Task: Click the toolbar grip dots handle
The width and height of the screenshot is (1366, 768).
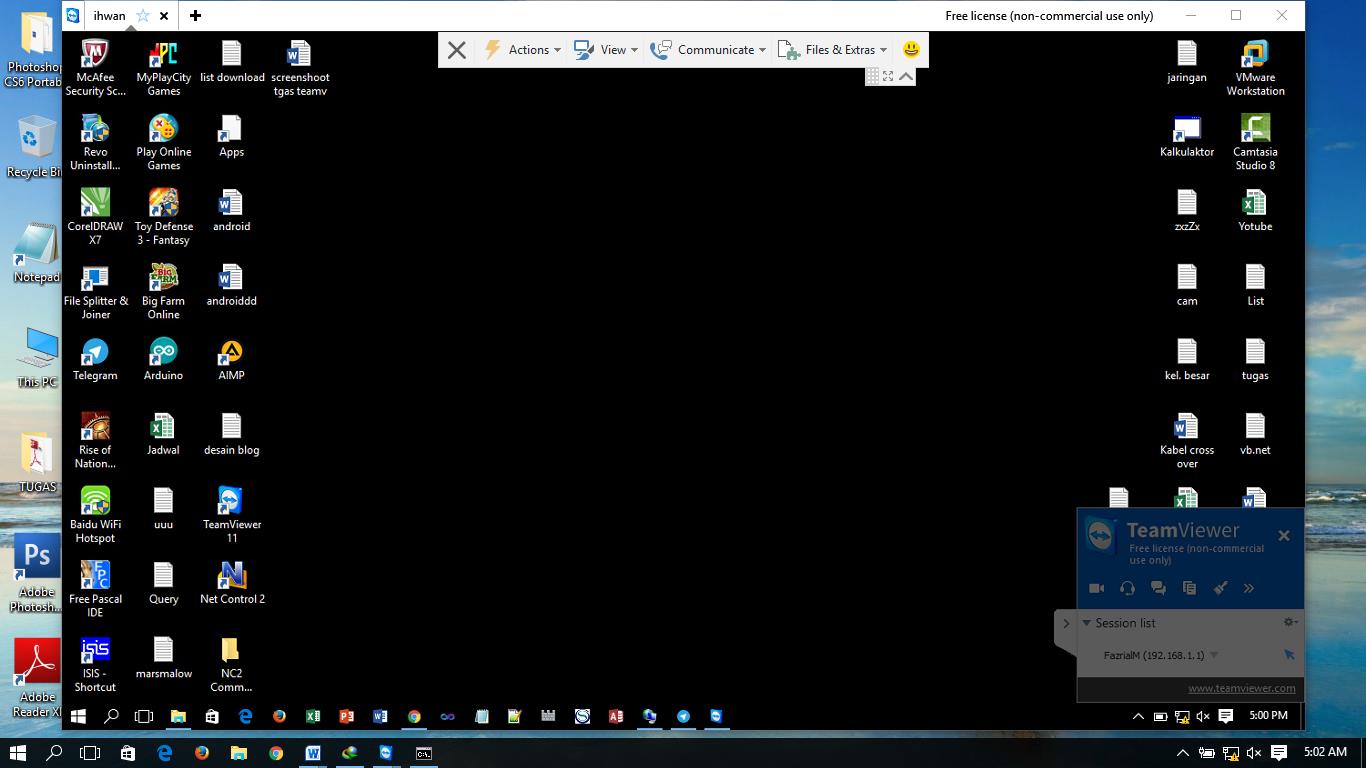Action: click(x=872, y=76)
